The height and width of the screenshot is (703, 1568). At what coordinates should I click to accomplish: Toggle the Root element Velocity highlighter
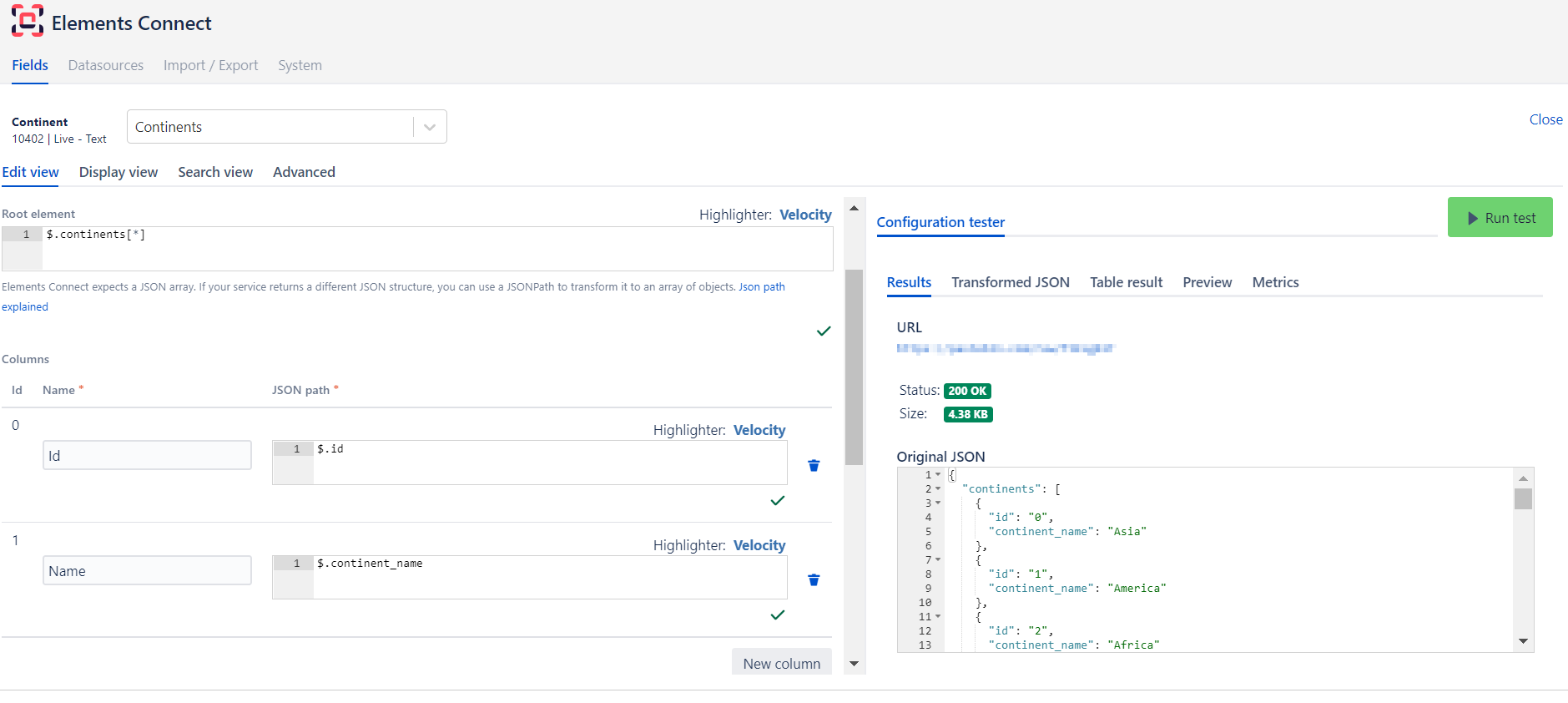point(805,215)
